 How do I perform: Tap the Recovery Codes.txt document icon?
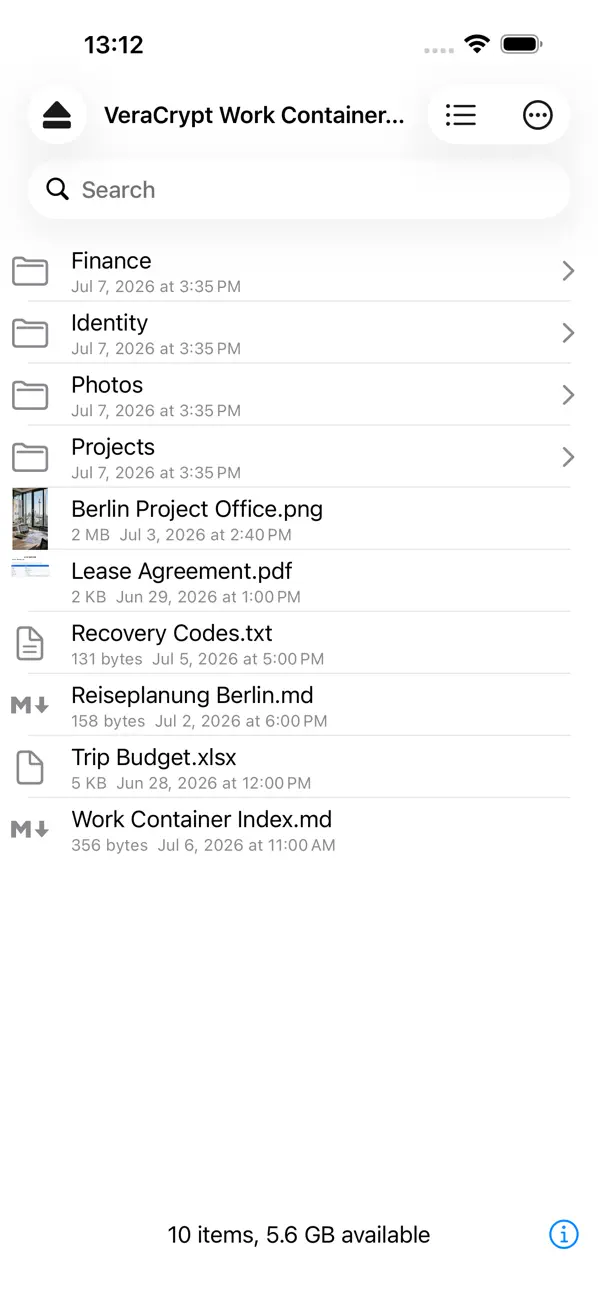[30, 644]
